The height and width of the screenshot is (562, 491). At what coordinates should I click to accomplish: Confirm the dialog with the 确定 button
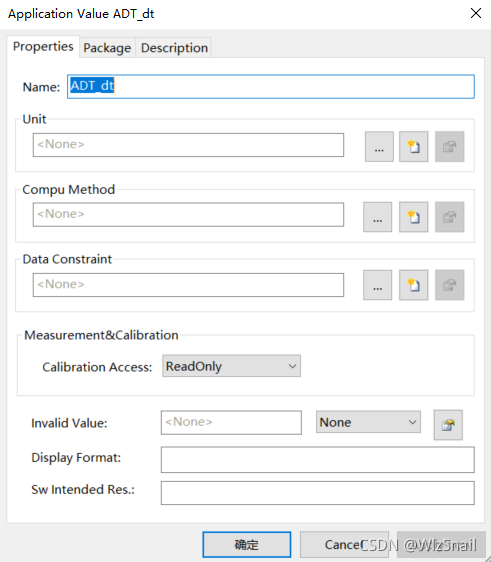[x=247, y=544]
